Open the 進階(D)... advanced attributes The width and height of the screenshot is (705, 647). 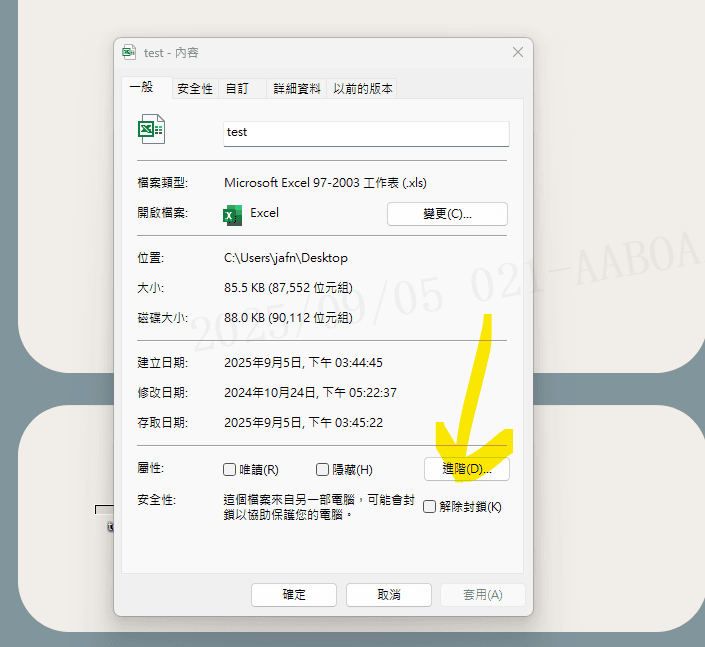point(467,469)
